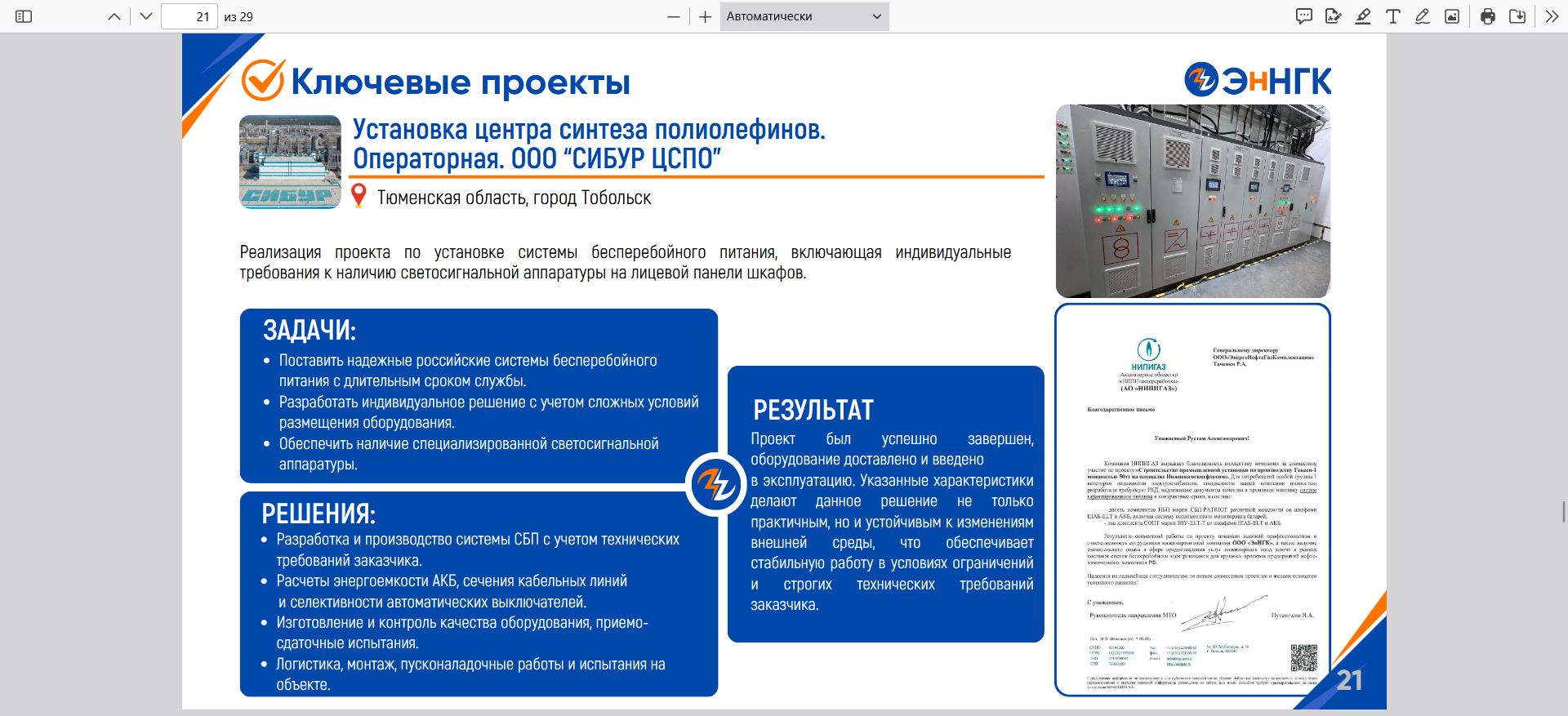Click the vertical scrollbar thumb on right edge
Viewport: 1568px width, 716px height.
pyautogui.click(x=1564, y=512)
